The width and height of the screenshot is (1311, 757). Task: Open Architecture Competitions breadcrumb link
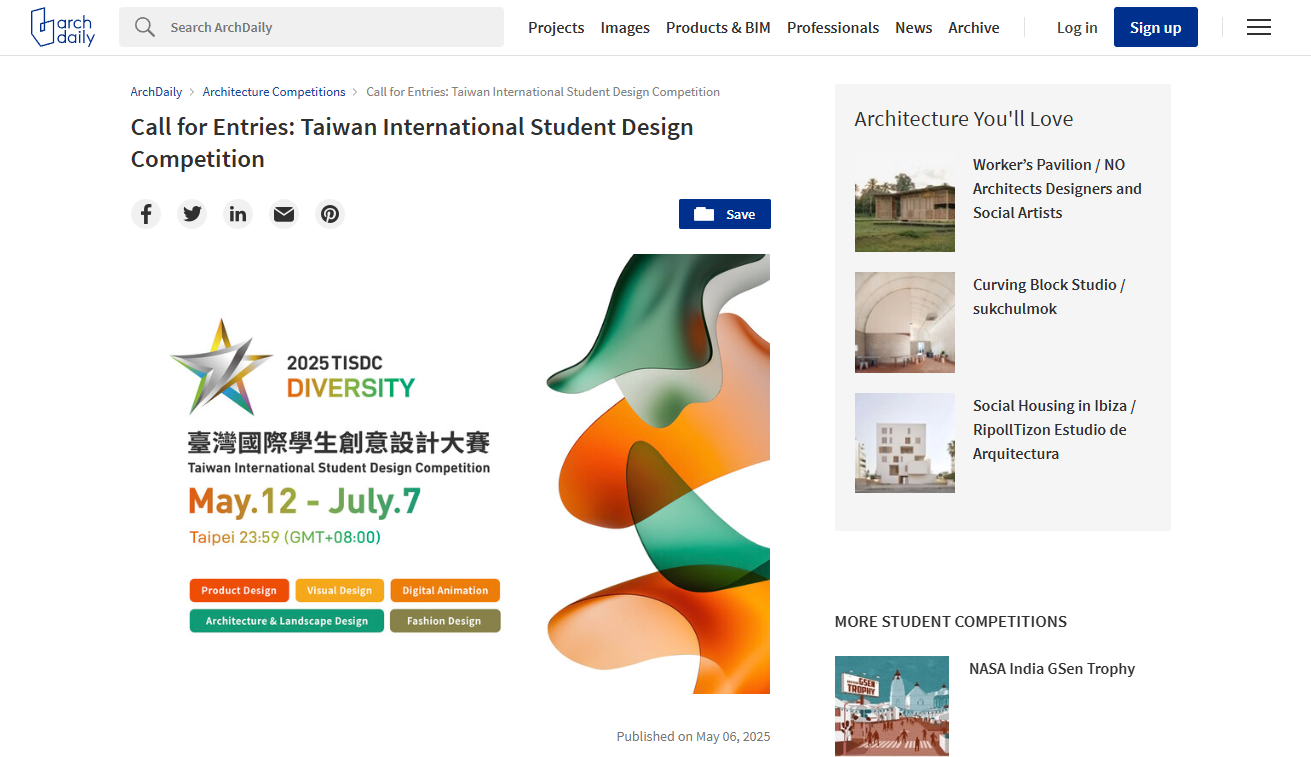click(274, 92)
